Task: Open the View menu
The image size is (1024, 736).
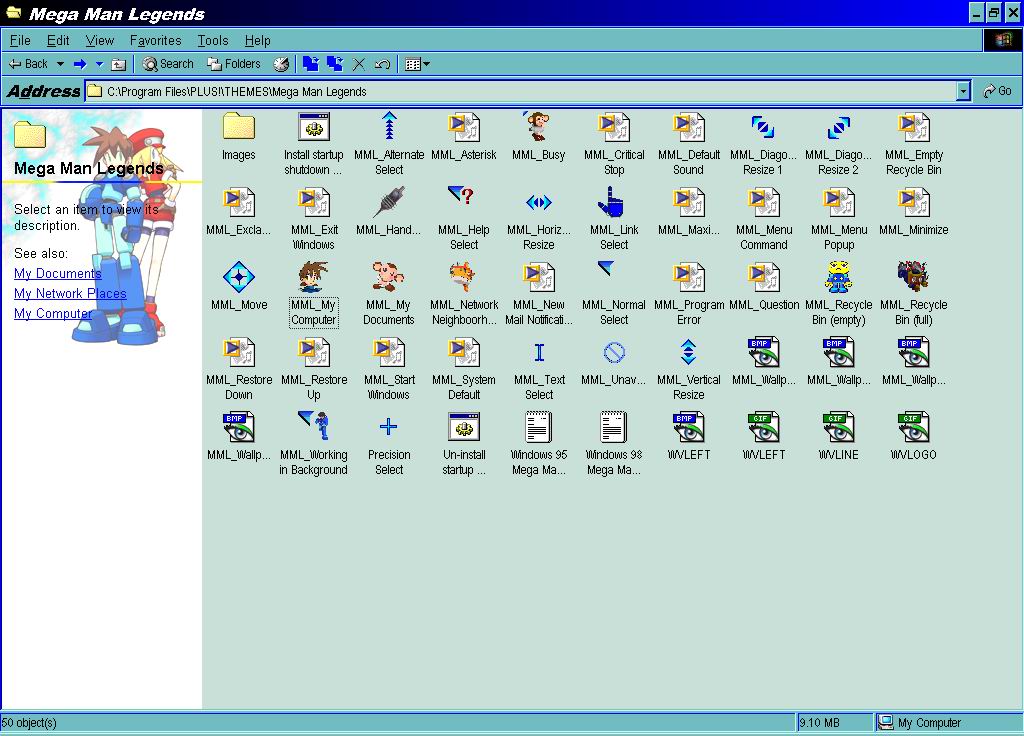Action: (x=100, y=40)
